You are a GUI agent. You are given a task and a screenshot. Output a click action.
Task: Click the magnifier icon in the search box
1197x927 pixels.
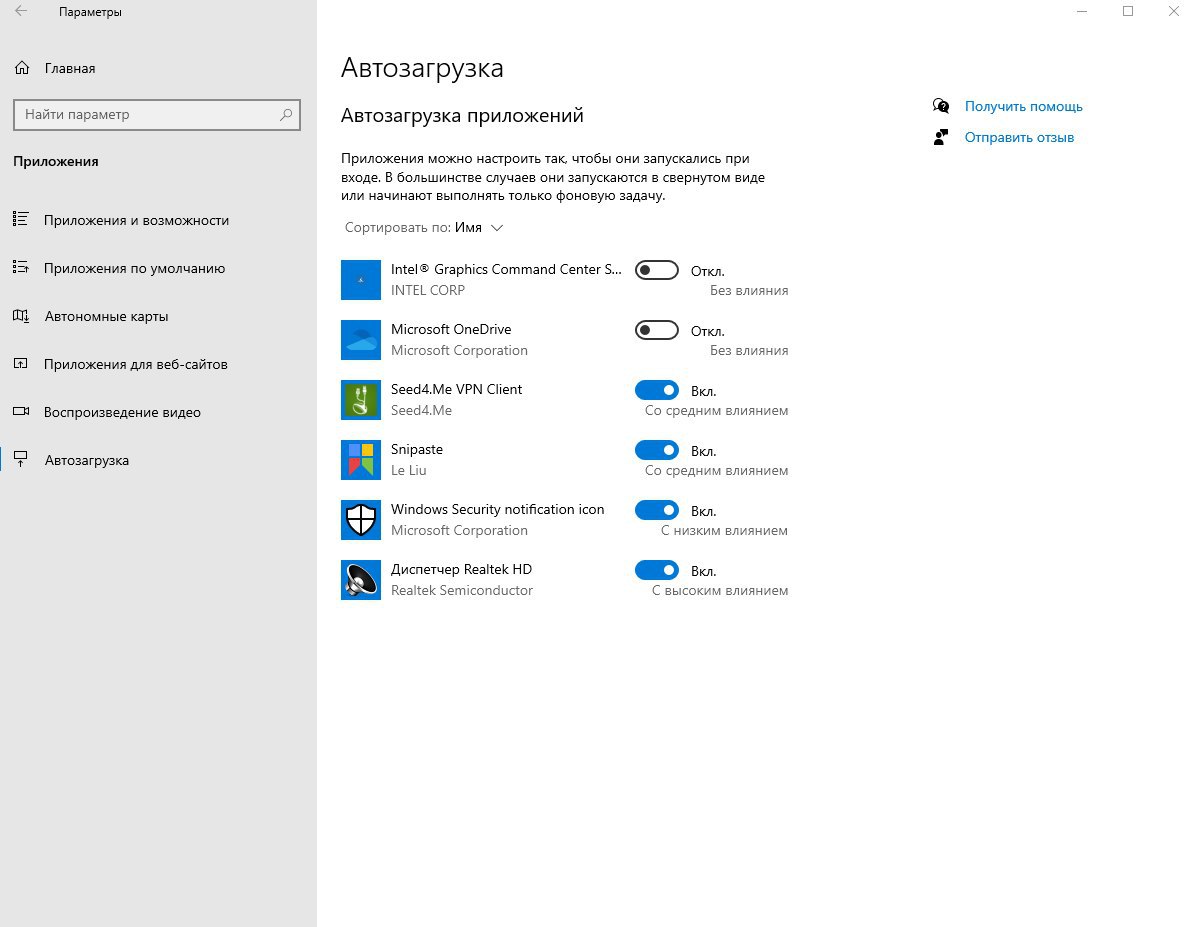pyautogui.click(x=286, y=115)
